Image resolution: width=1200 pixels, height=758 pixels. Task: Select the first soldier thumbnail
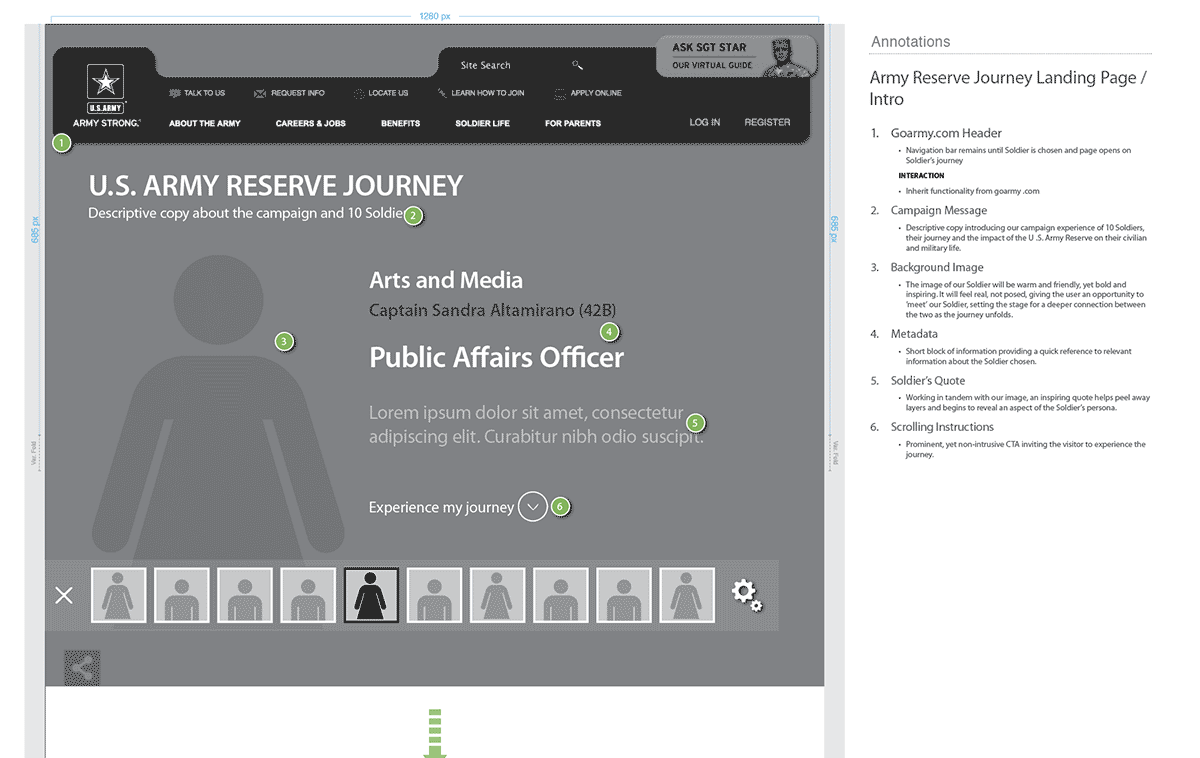pyautogui.click(x=119, y=595)
